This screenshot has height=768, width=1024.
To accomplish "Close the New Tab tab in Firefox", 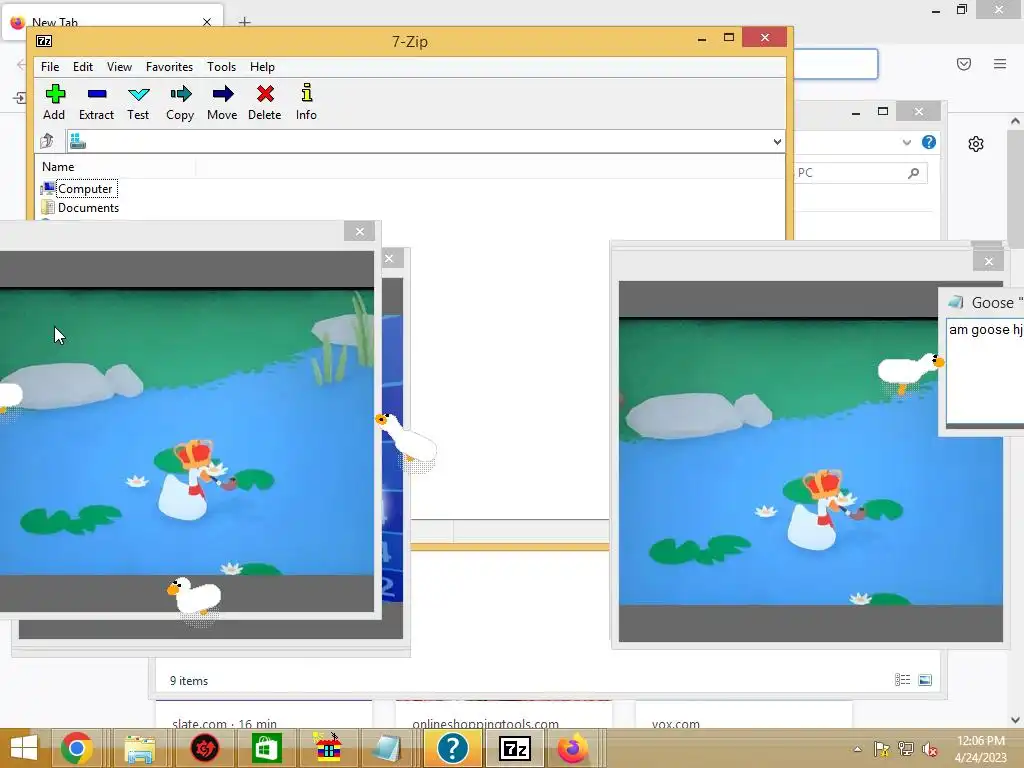I will pos(206,22).
